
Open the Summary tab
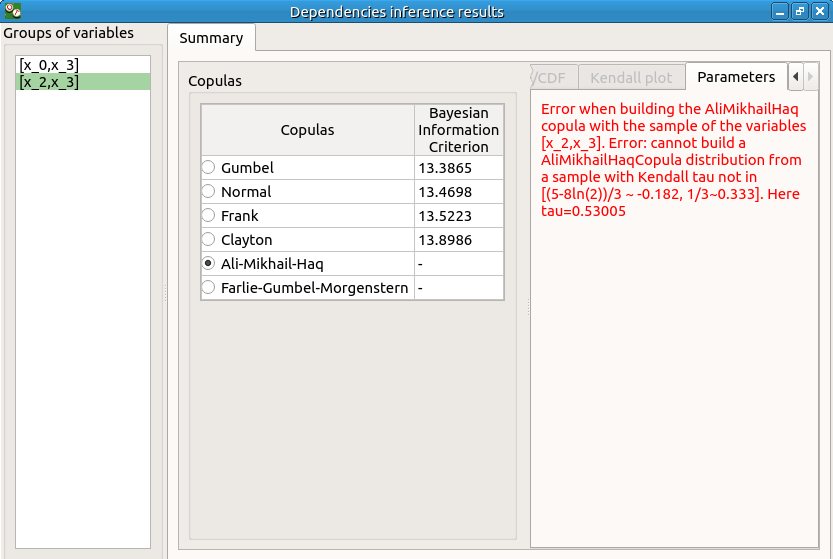(211, 38)
